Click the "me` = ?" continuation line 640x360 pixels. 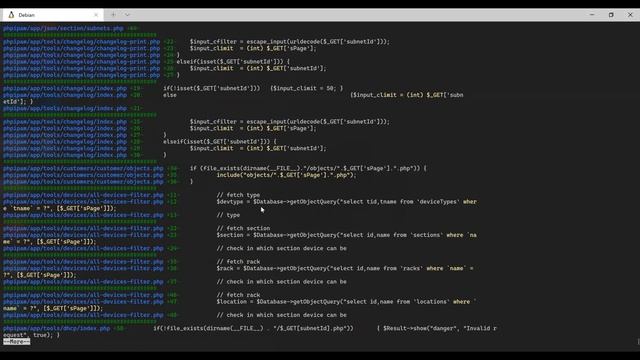[x=50, y=242]
